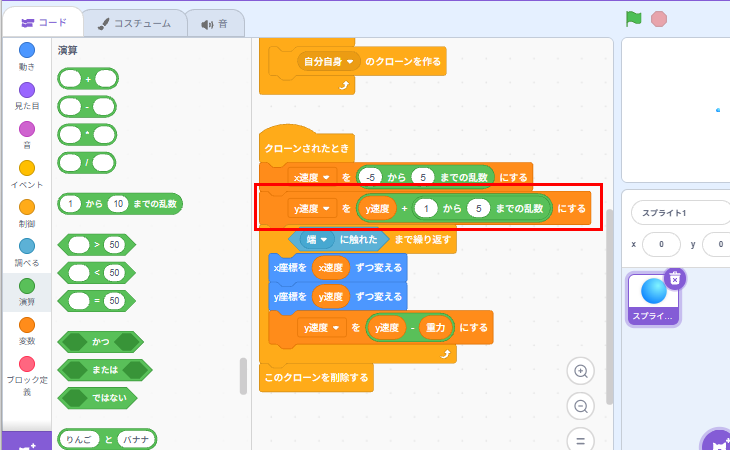The height and width of the screenshot is (450, 730).
Task: Select the 動き blue category circle
Action: coord(27,50)
